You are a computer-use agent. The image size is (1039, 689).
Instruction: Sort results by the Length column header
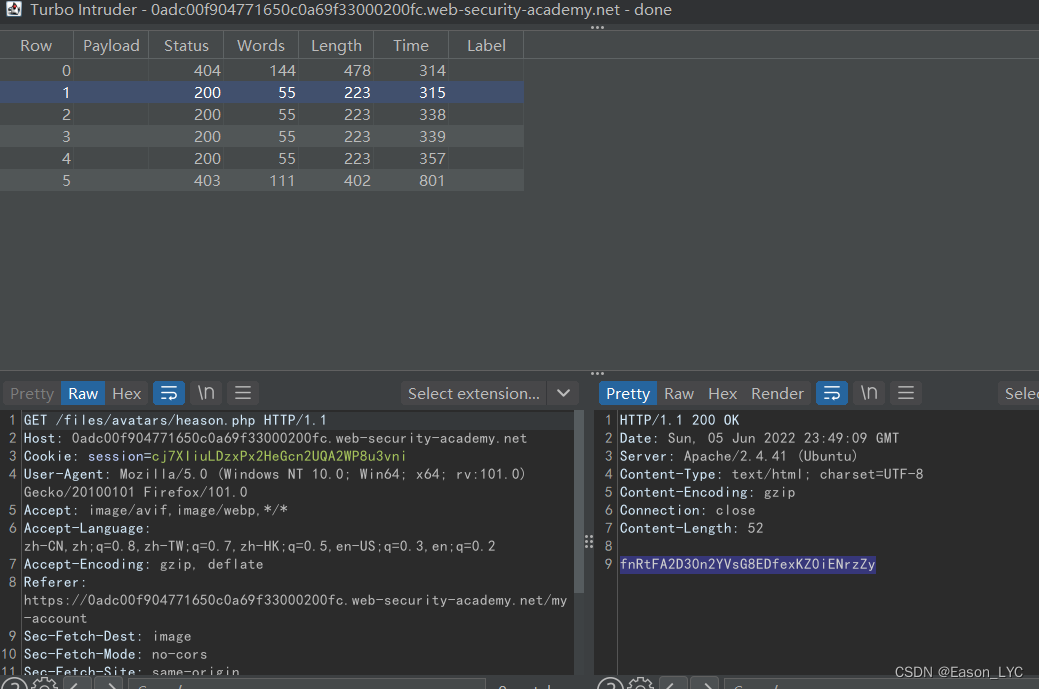coord(336,45)
